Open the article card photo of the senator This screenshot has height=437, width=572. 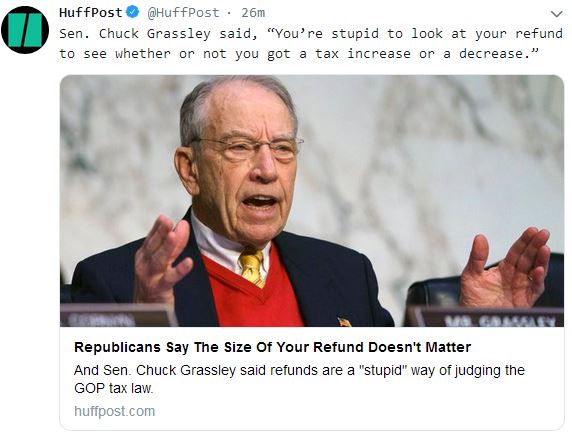click(312, 201)
